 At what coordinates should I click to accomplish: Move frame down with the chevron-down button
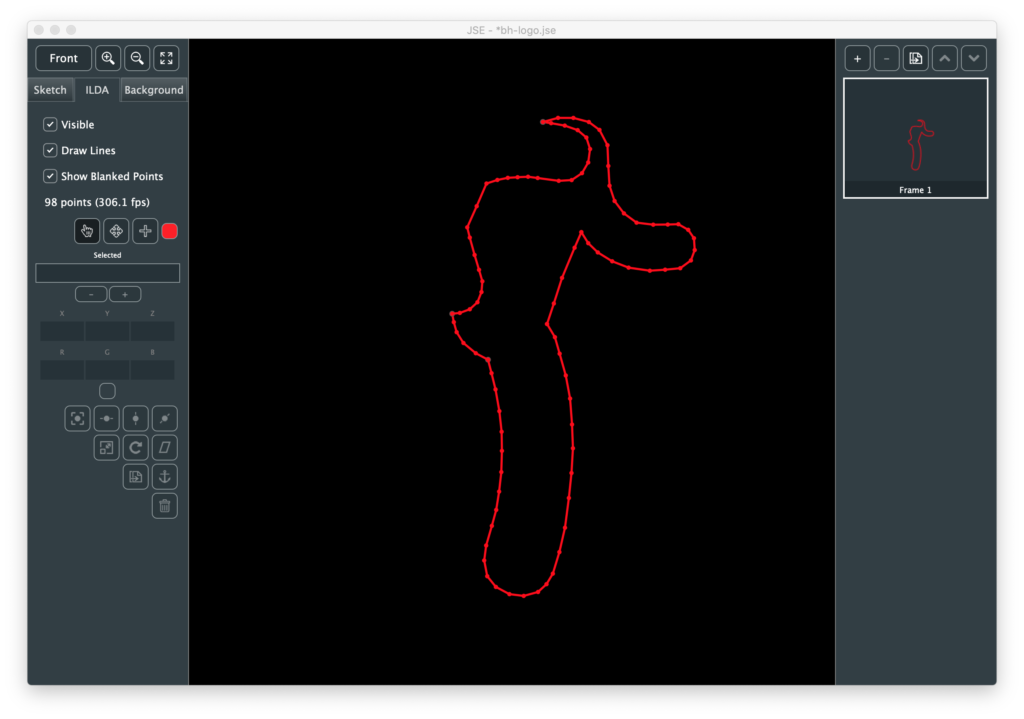(x=974, y=58)
